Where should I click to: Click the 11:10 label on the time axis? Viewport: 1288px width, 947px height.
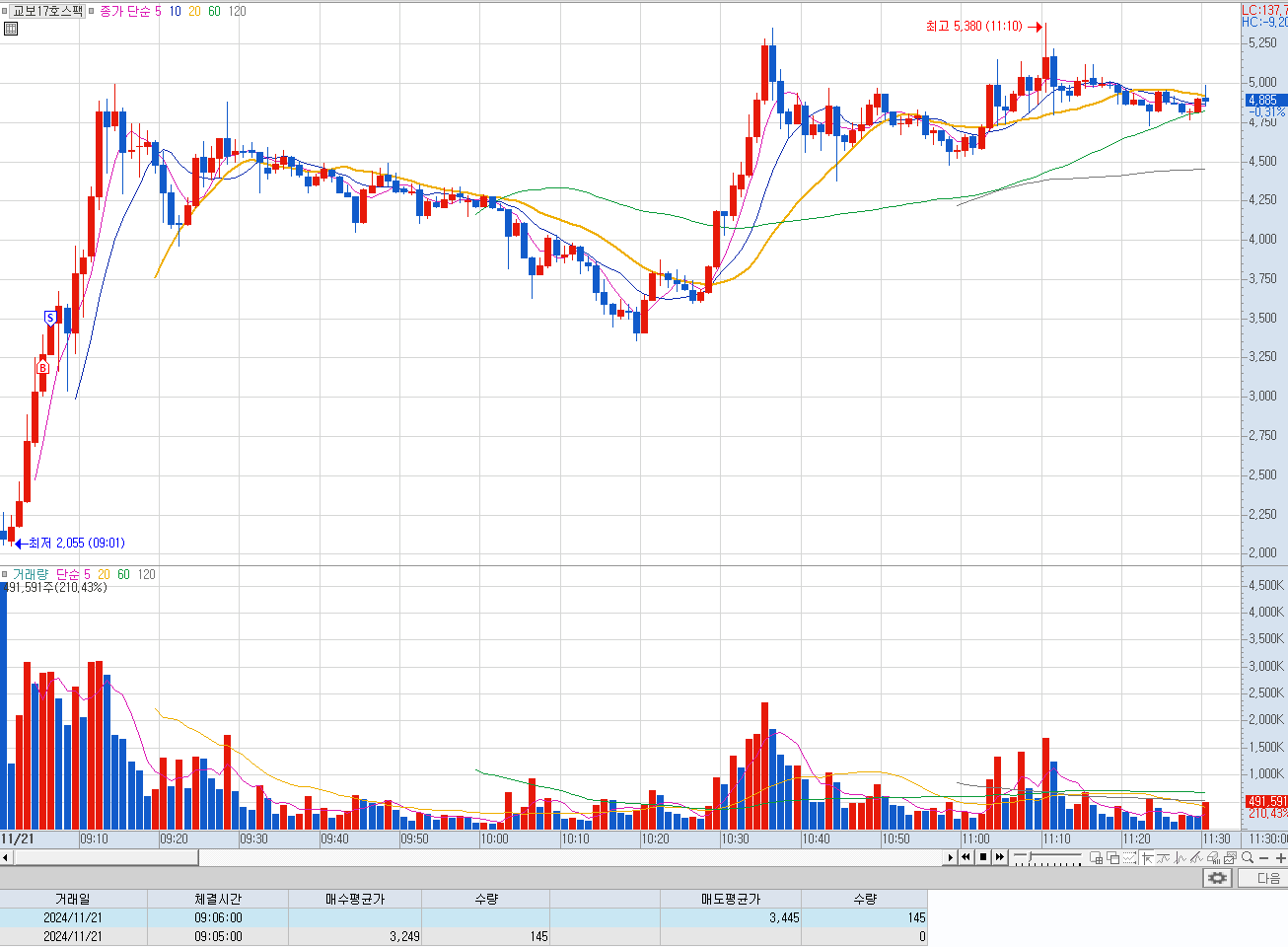click(x=1056, y=838)
